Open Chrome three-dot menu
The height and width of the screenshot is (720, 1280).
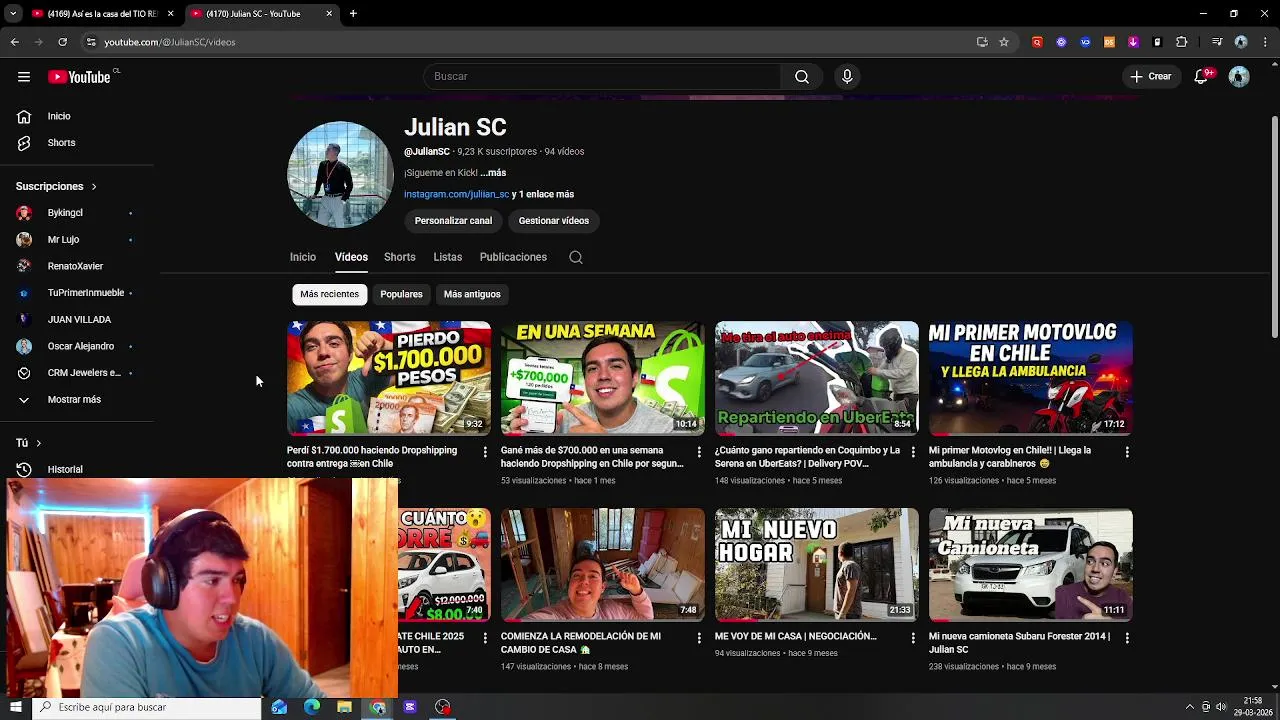(x=1265, y=42)
